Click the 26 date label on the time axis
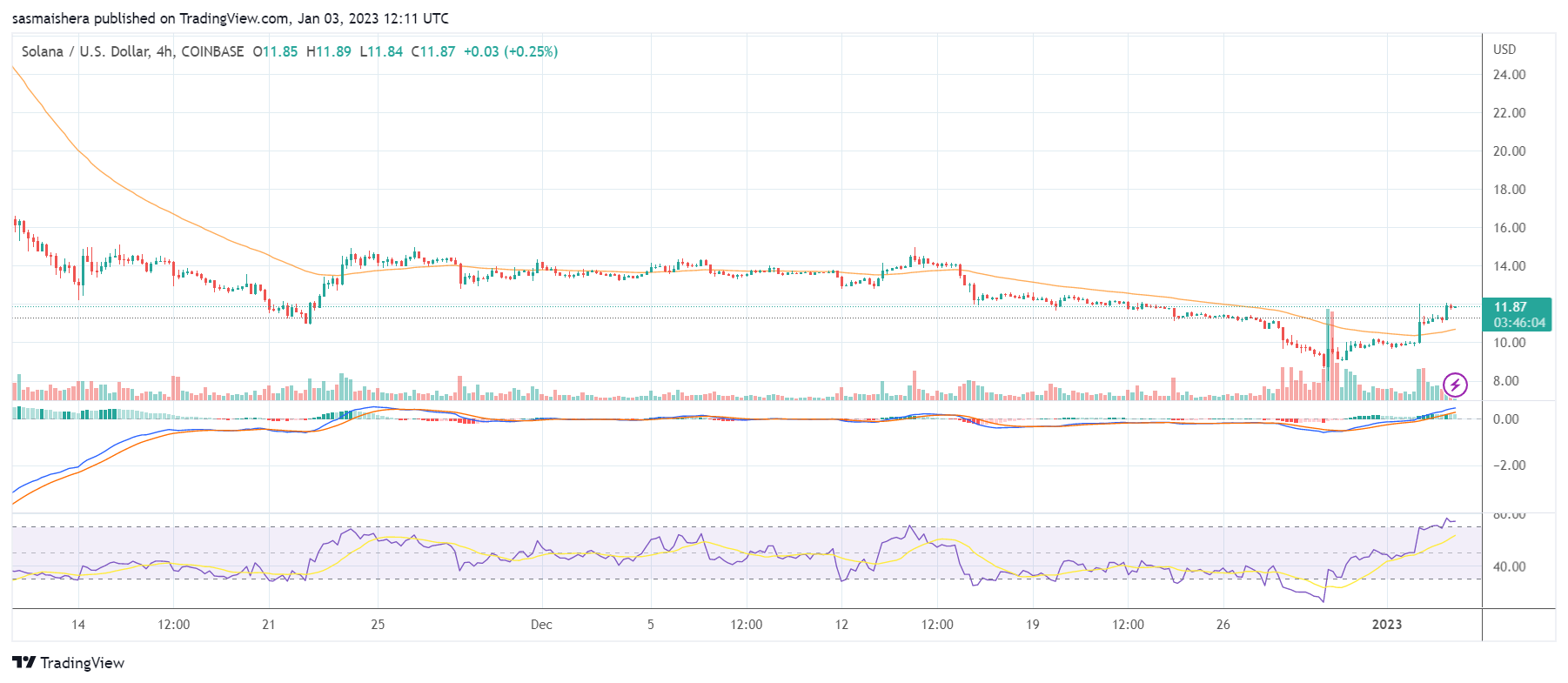Viewport: 1568px width, 683px height. [x=1223, y=625]
